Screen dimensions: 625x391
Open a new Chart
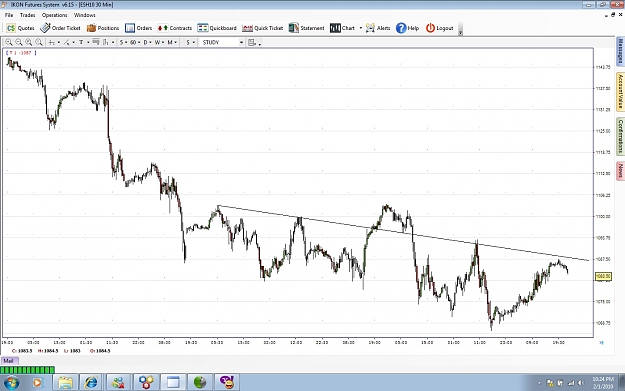342,28
